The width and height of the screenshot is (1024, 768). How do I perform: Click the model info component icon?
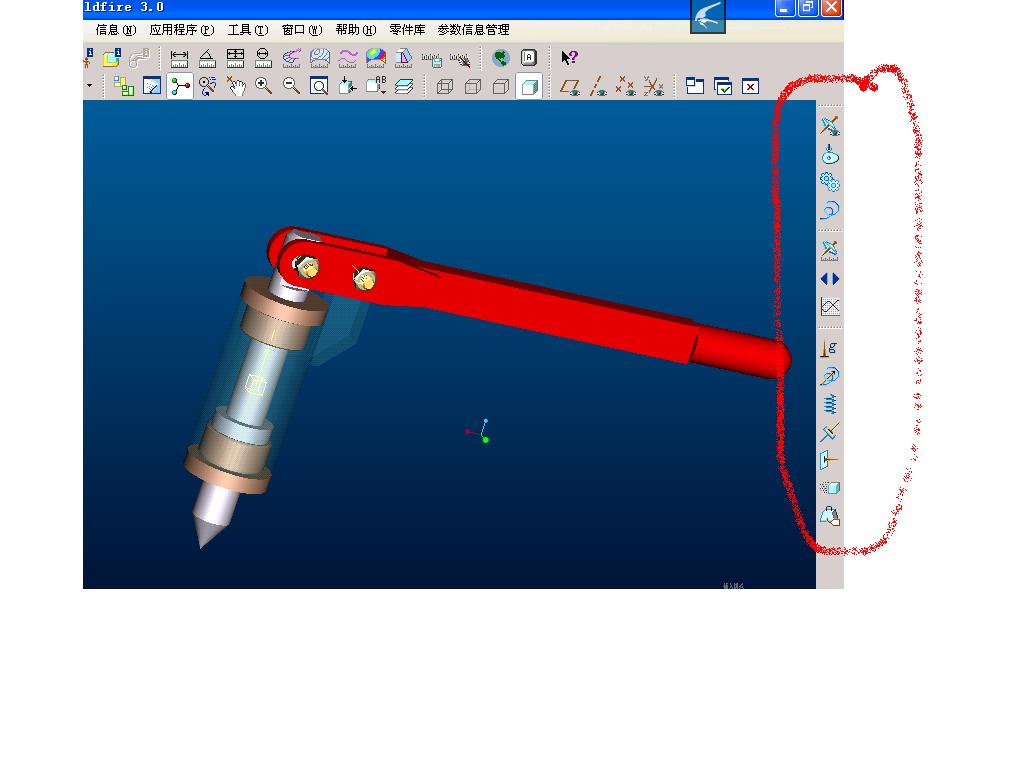[111, 58]
